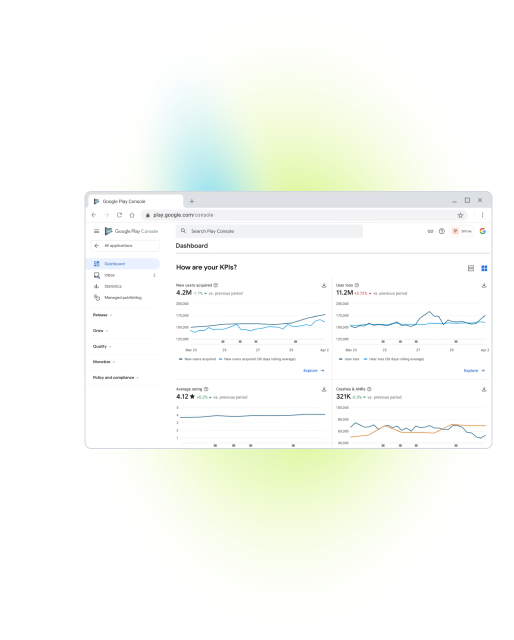
Task: Go back to All applications
Action: (x=125, y=246)
